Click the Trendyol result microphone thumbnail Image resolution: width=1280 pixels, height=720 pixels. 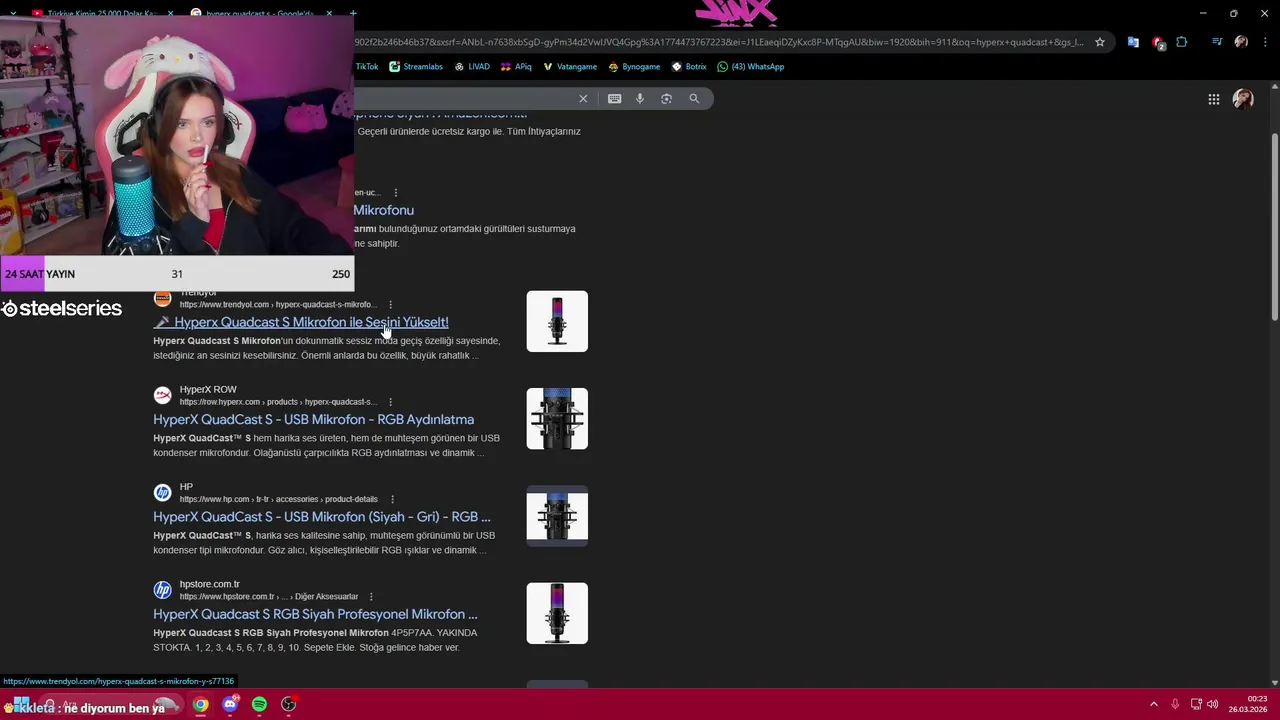pyautogui.click(x=557, y=321)
